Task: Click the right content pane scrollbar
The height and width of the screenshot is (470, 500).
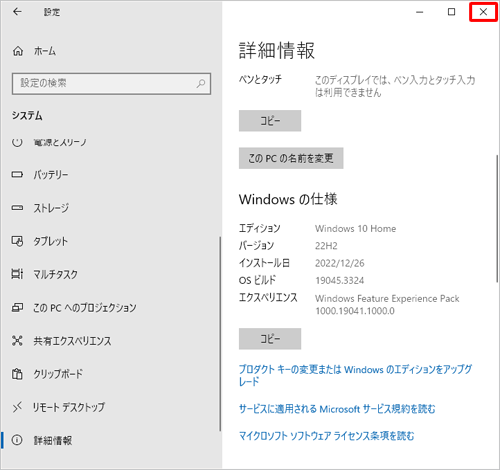Action: pos(497,220)
